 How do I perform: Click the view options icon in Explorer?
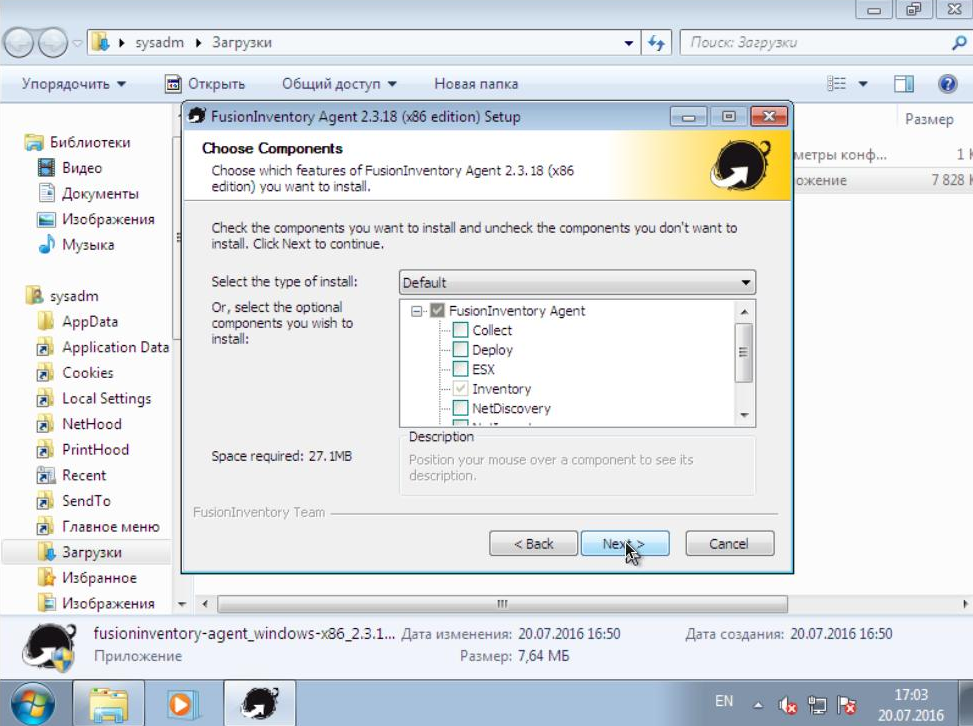click(836, 83)
